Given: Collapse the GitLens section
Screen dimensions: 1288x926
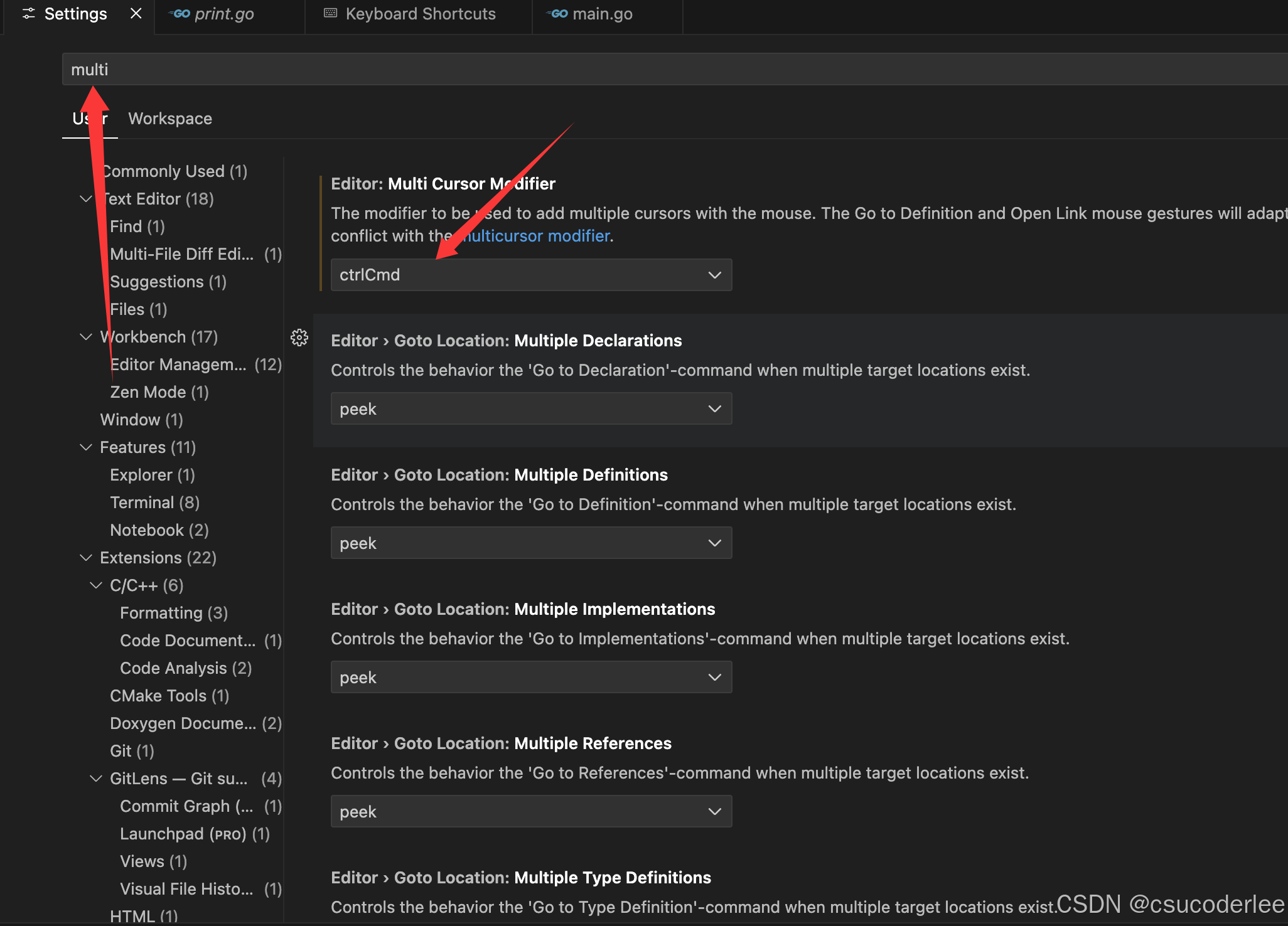Looking at the screenshot, I should click(x=96, y=779).
